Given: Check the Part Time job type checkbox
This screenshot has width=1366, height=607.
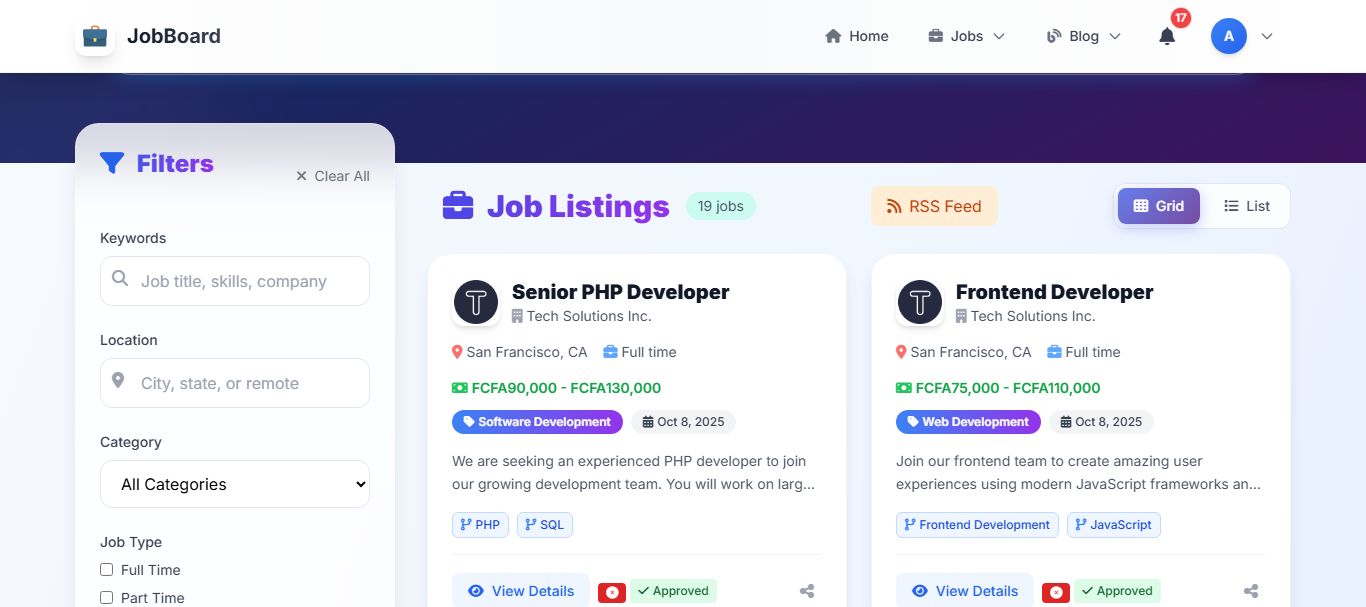Looking at the screenshot, I should pyautogui.click(x=107, y=598).
